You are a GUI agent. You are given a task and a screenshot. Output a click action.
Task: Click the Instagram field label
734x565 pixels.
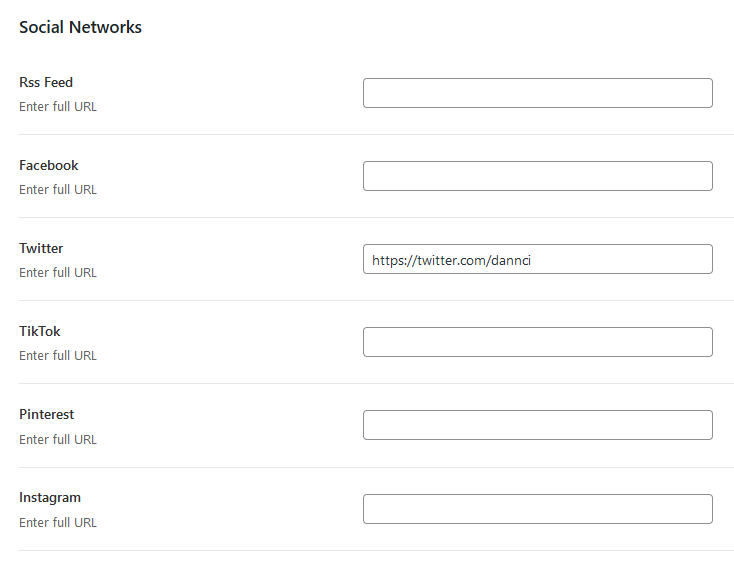(50, 497)
